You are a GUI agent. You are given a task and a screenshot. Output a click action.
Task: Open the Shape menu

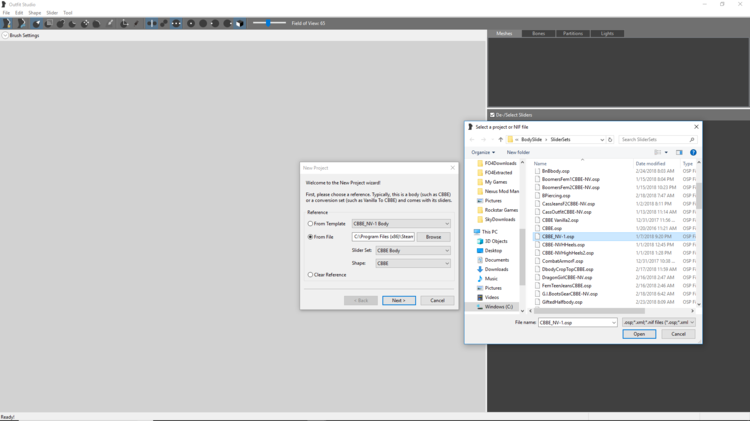click(x=34, y=13)
